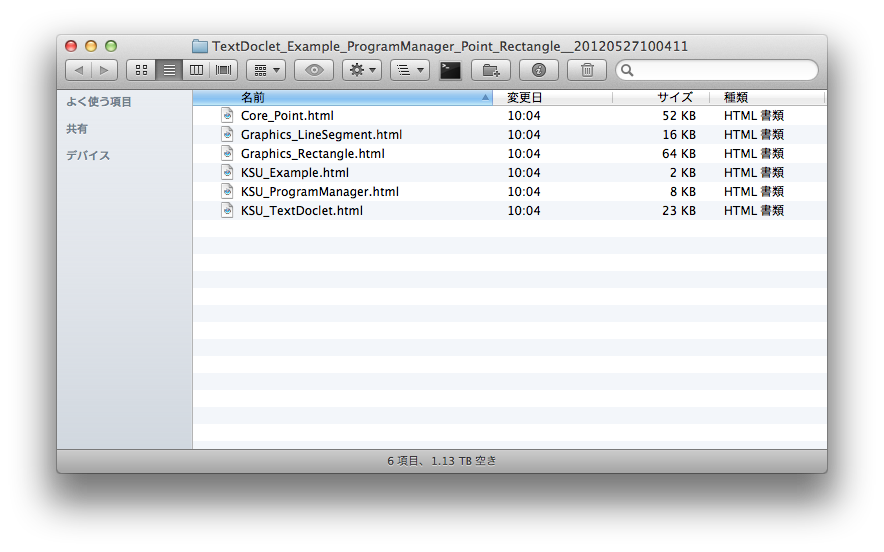
Task: Select Graphics_LineSegment.html file
Action: (x=321, y=135)
